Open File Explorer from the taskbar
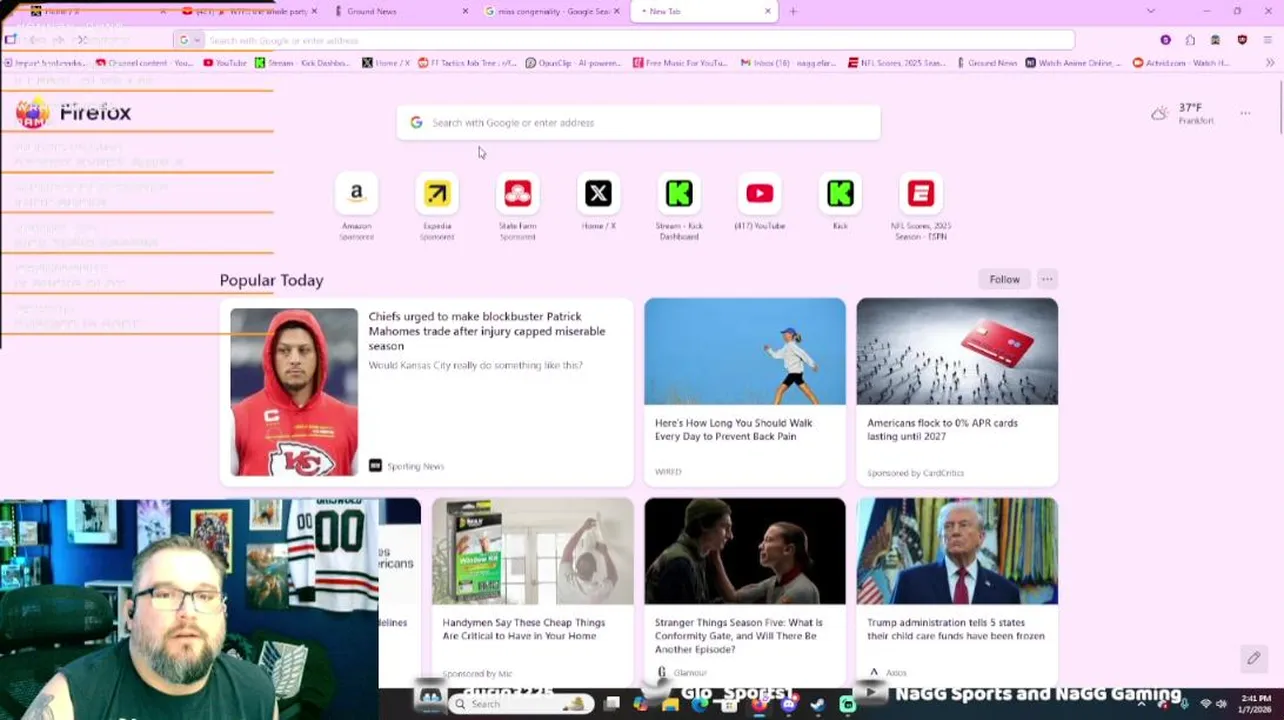This screenshot has width=1284, height=720. coord(670,704)
